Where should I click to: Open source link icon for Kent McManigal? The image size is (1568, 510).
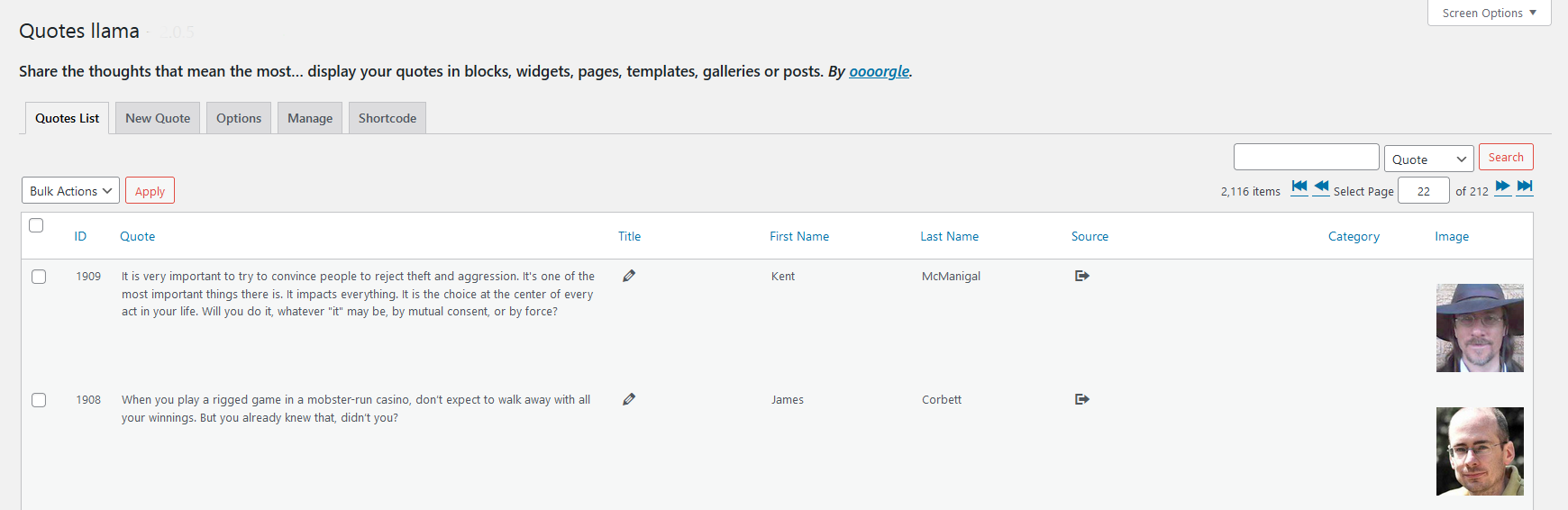click(1082, 276)
